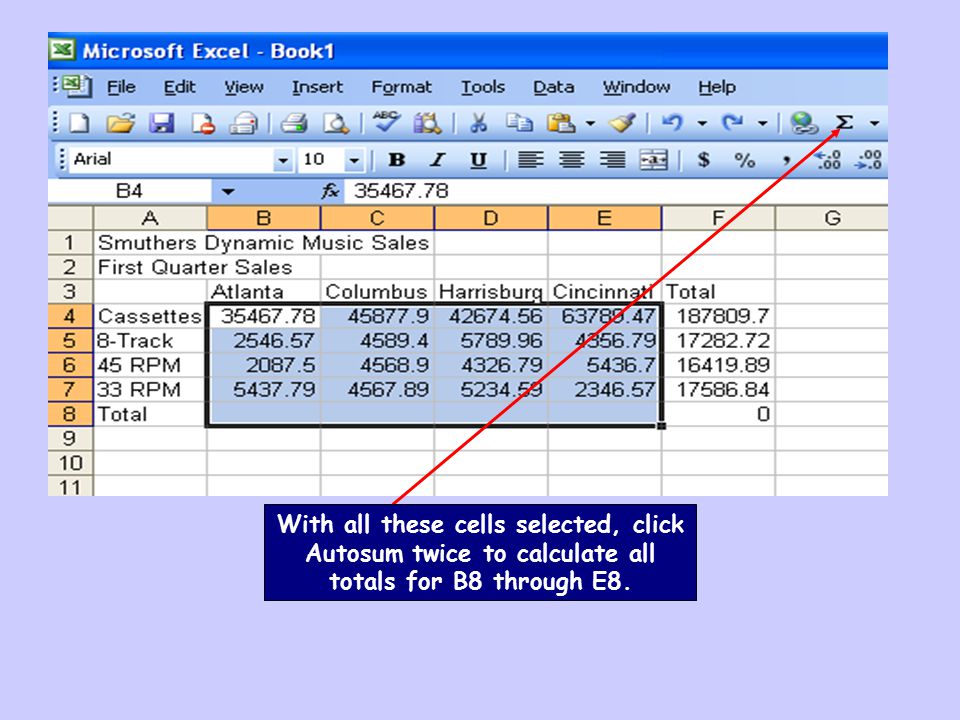Viewport: 960px width, 720px height.
Task: Open the Data menu
Action: coord(553,87)
